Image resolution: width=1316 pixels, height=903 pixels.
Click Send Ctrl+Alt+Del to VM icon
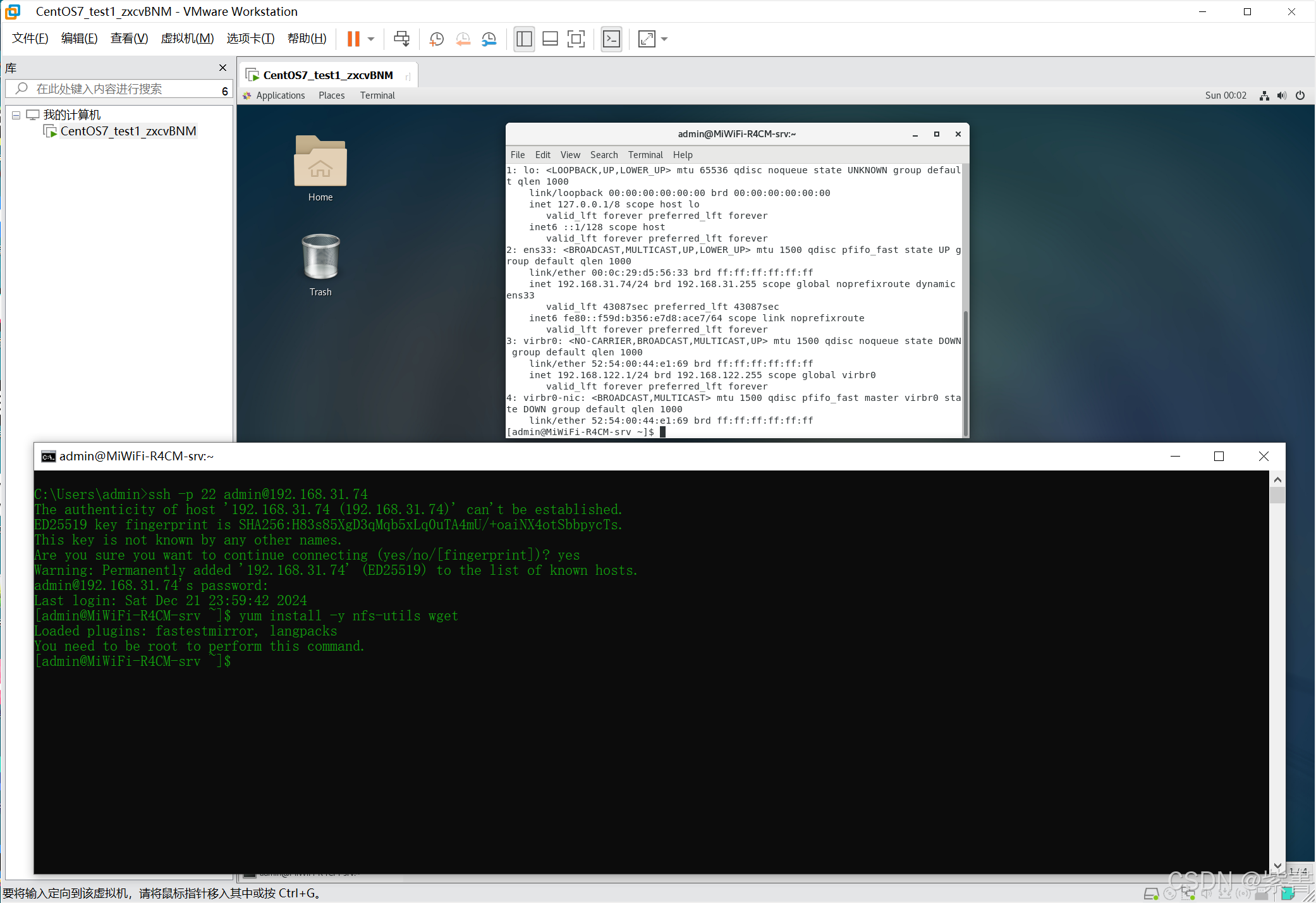click(401, 39)
